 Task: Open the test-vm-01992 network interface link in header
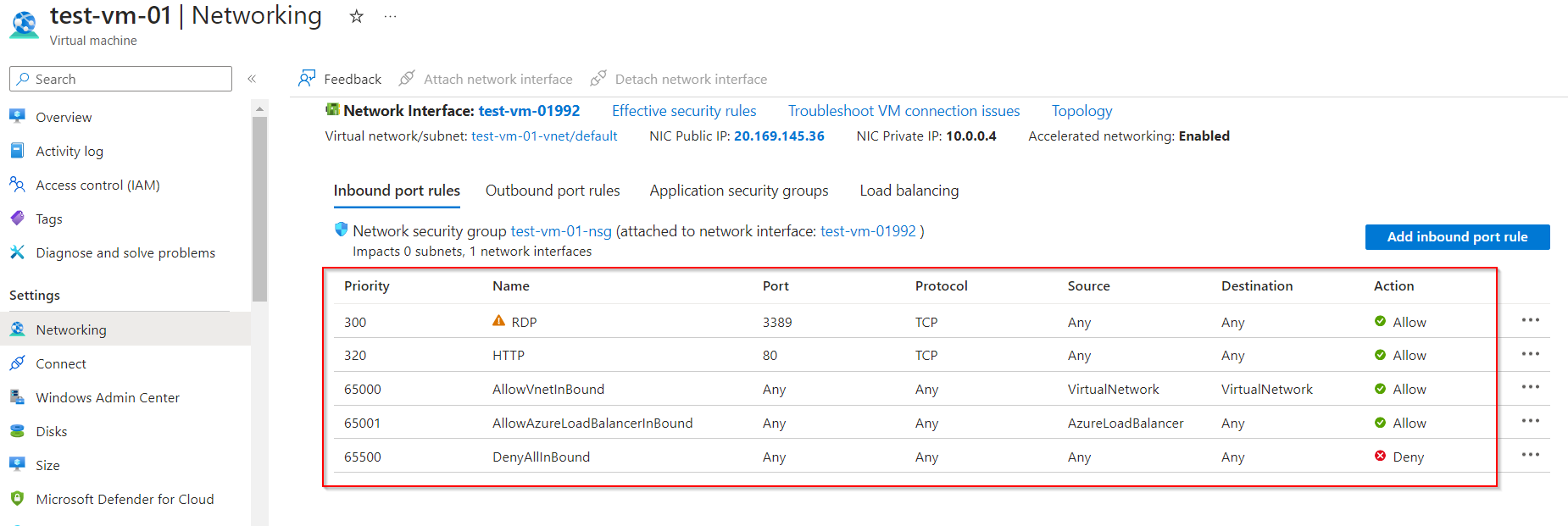[529, 111]
